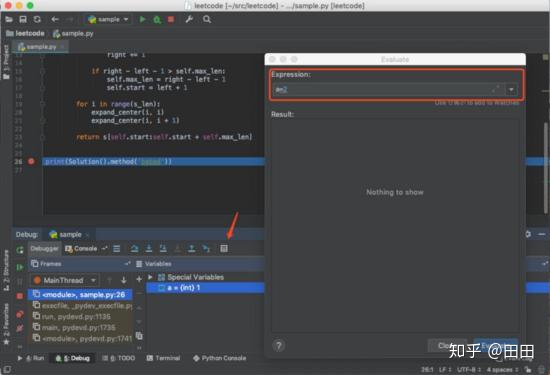The image size is (550, 375).
Task: Navigate back with the left arrow icon
Action: pos(55,19)
